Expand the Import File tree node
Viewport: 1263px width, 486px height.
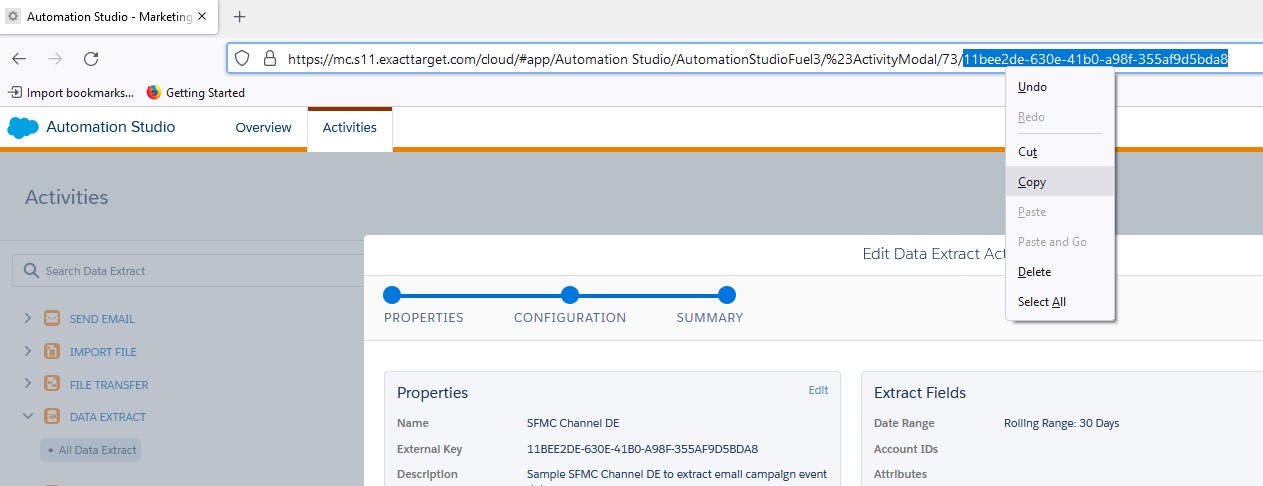(x=28, y=352)
